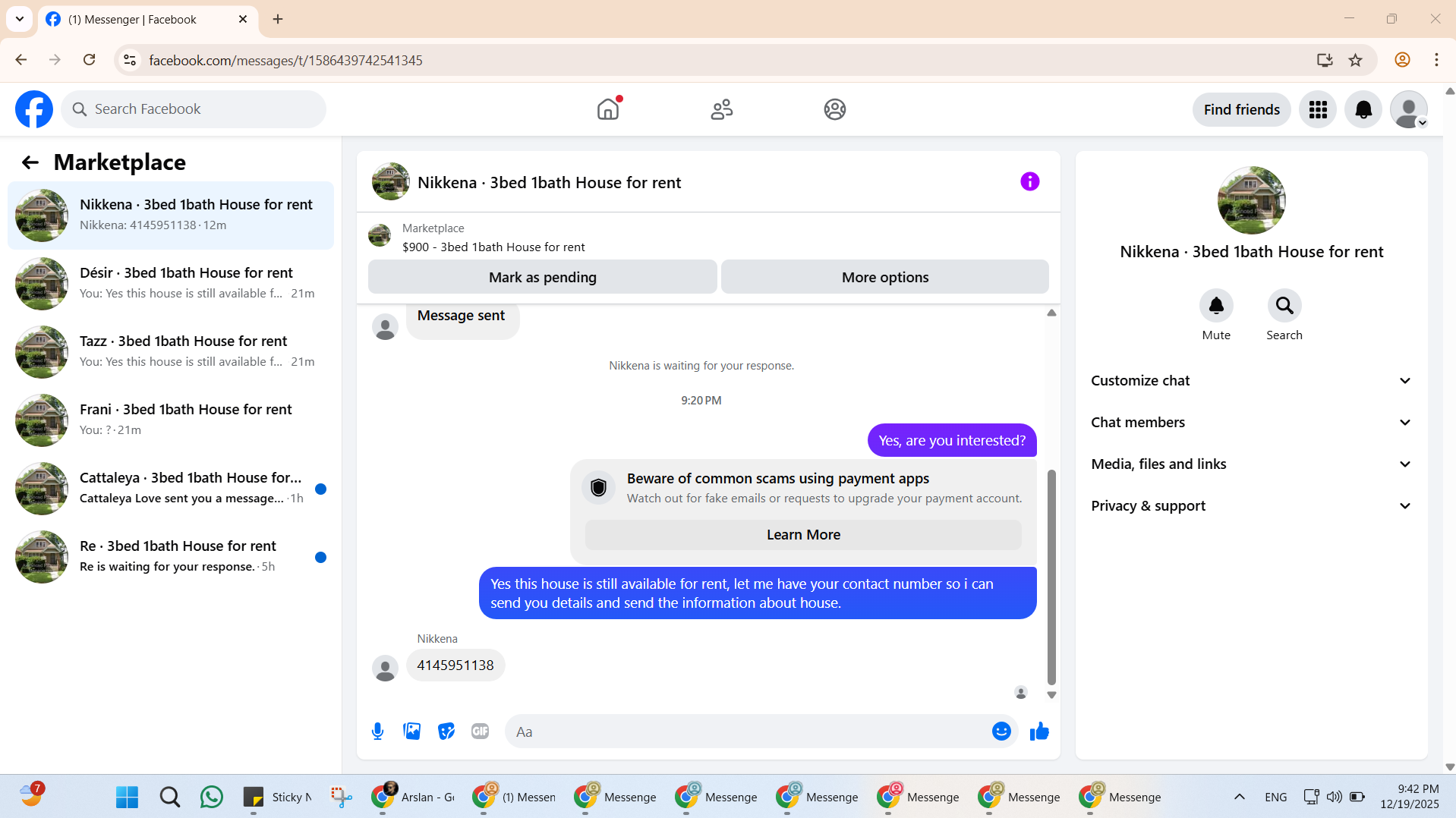Switch to Arslan - Google Chrome taskbar window
The width and height of the screenshot is (1456, 818).
click(414, 797)
